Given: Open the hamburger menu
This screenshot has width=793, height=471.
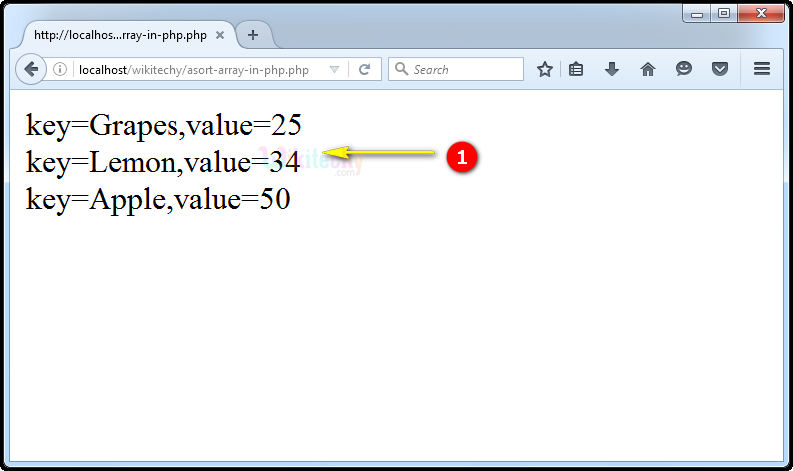Looking at the screenshot, I should click(762, 69).
